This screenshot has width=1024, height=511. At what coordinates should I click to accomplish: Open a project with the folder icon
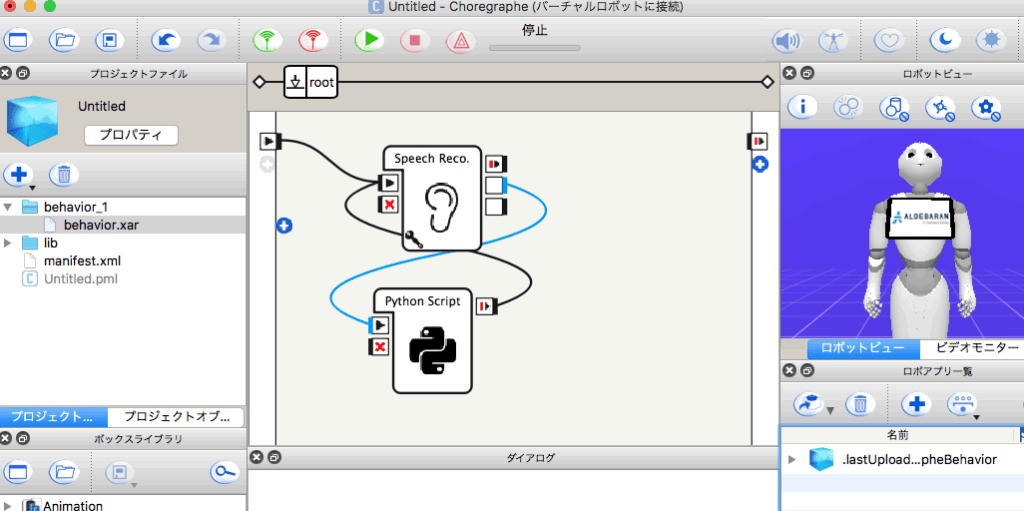[x=63, y=41]
